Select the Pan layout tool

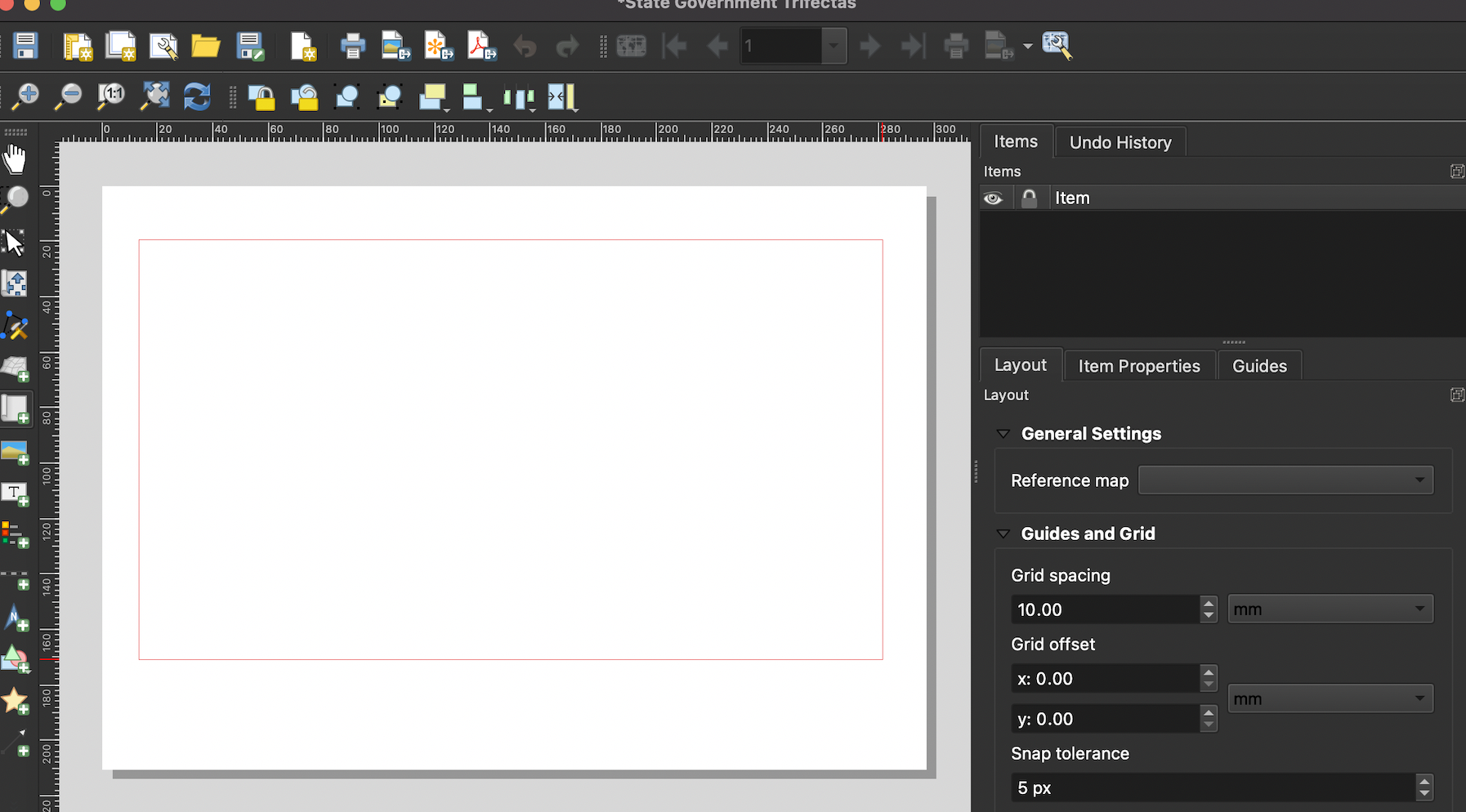click(15, 158)
